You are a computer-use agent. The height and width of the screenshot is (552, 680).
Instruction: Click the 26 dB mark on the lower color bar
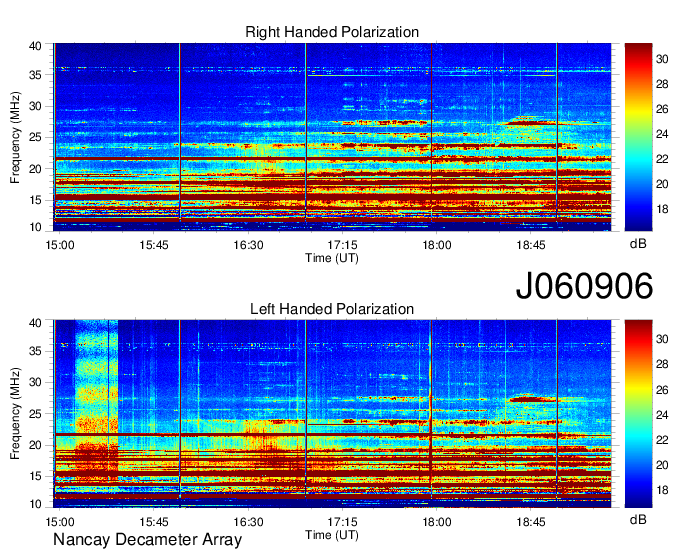tap(663, 390)
